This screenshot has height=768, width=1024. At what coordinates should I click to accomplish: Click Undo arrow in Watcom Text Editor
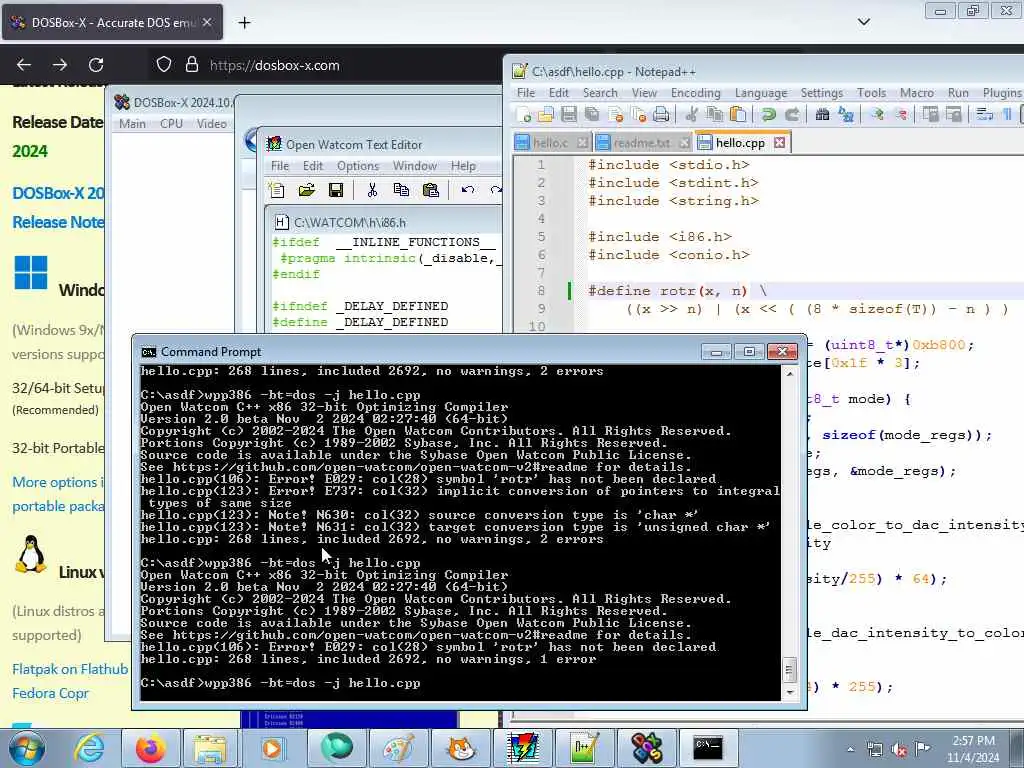click(x=468, y=190)
